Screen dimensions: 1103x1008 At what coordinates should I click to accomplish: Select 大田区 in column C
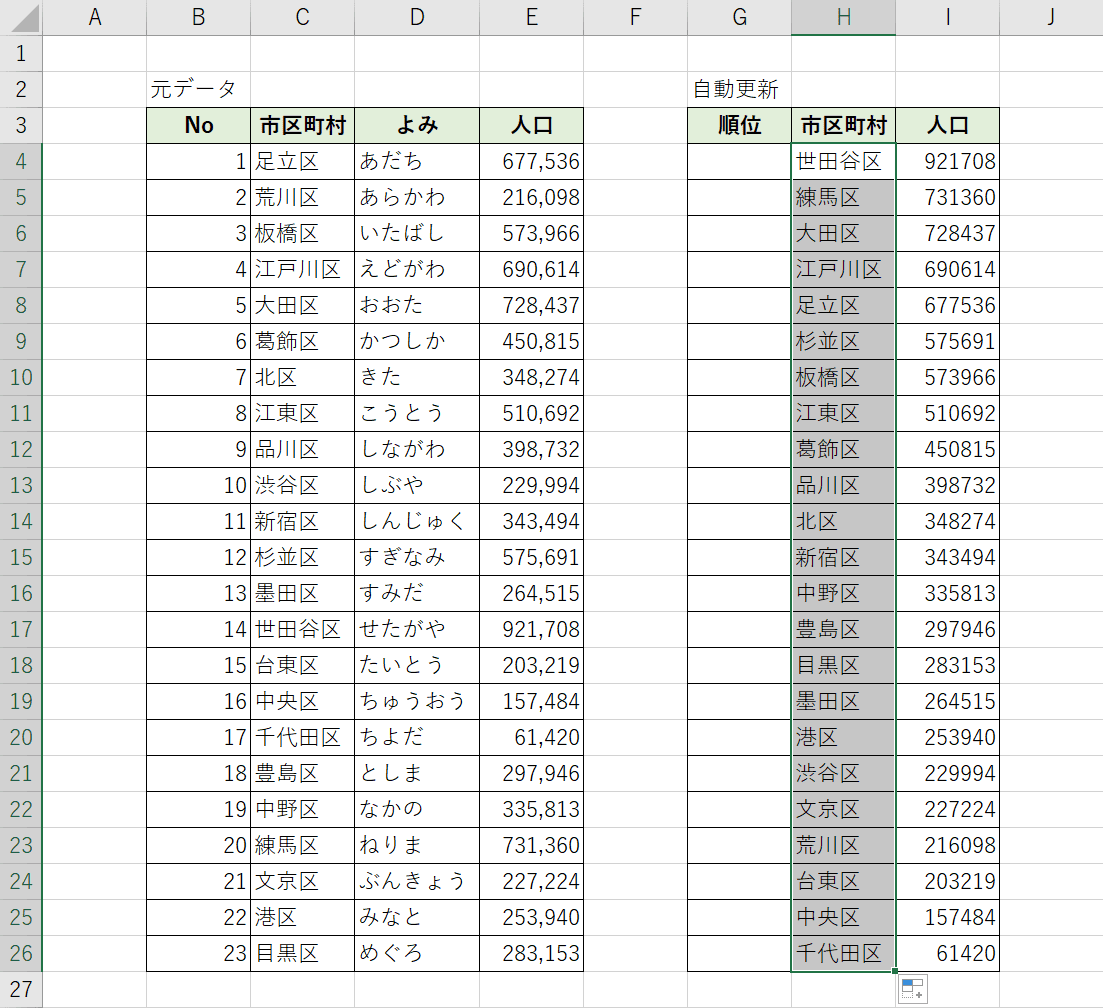(302, 305)
